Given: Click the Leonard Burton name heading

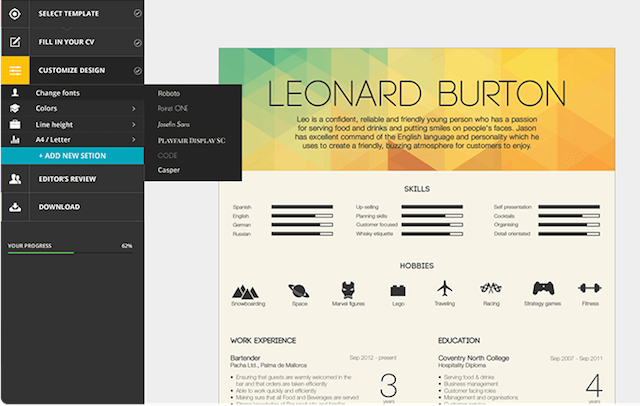Looking at the screenshot, I should pyautogui.click(x=416, y=93).
